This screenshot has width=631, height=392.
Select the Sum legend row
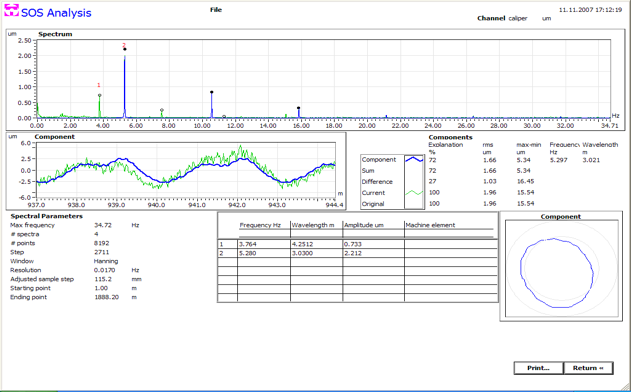[392, 171]
